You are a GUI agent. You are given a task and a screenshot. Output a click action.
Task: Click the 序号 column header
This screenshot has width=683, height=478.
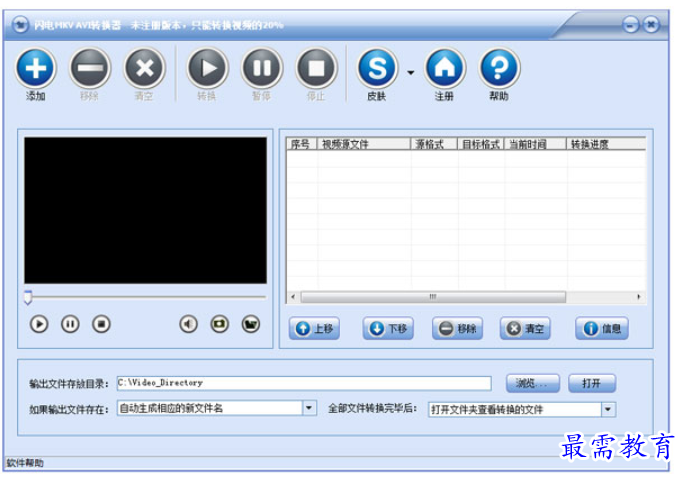301,144
